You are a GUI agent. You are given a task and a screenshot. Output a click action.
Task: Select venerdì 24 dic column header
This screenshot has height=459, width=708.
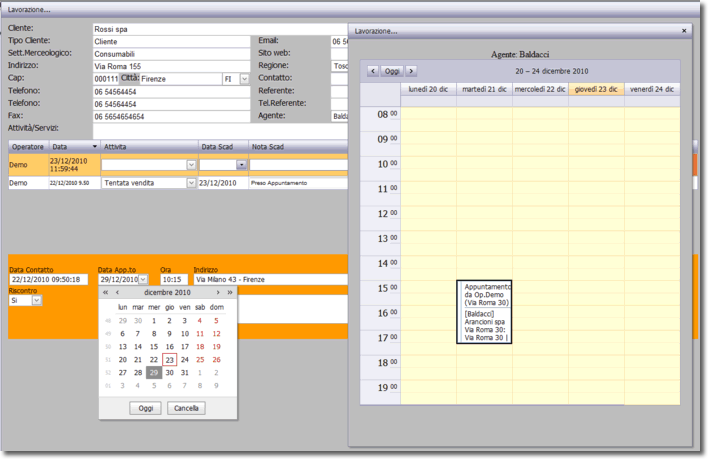click(652, 89)
